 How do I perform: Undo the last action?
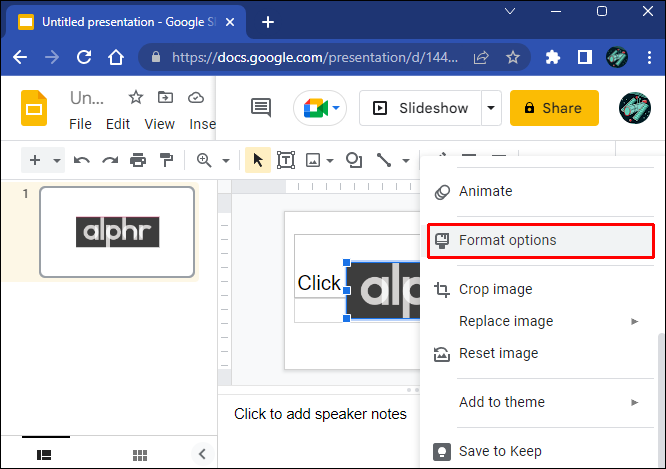click(x=82, y=160)
